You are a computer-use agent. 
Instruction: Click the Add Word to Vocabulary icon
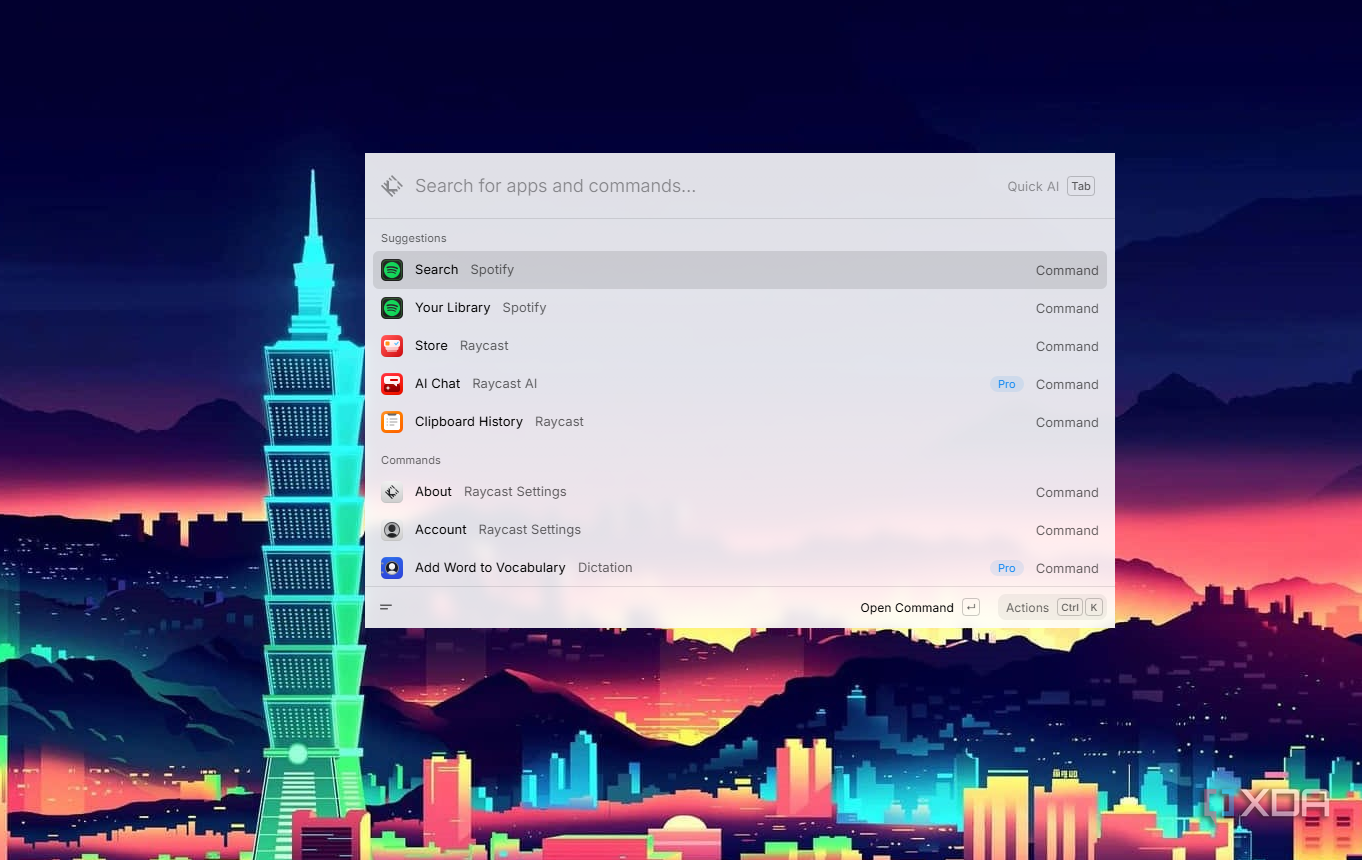tap(392, 568)
